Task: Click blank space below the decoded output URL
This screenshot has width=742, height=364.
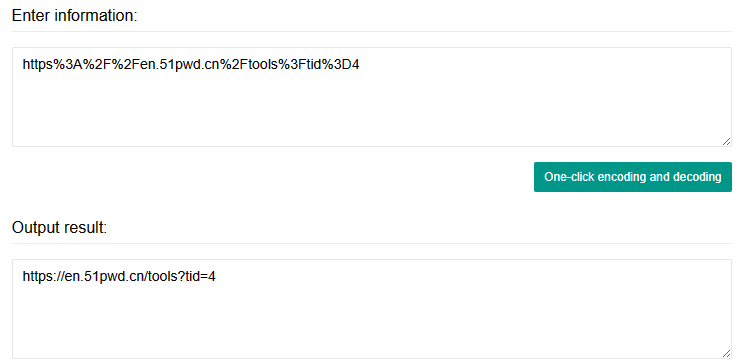Action: click(x=372, y=322)
